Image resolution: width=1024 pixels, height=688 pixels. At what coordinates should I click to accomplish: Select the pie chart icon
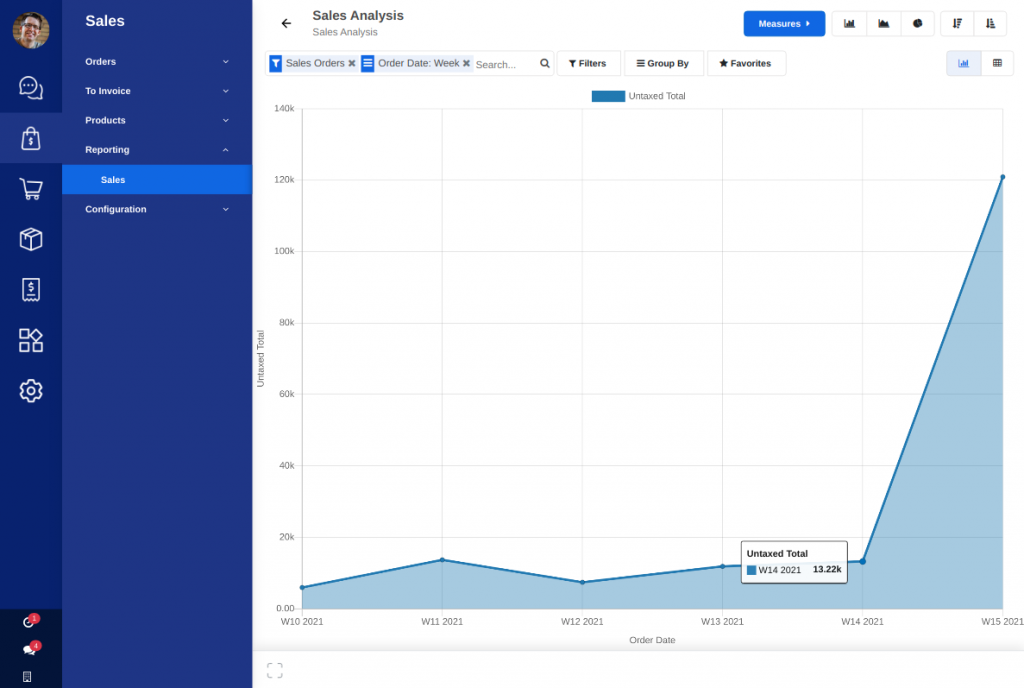917,23
